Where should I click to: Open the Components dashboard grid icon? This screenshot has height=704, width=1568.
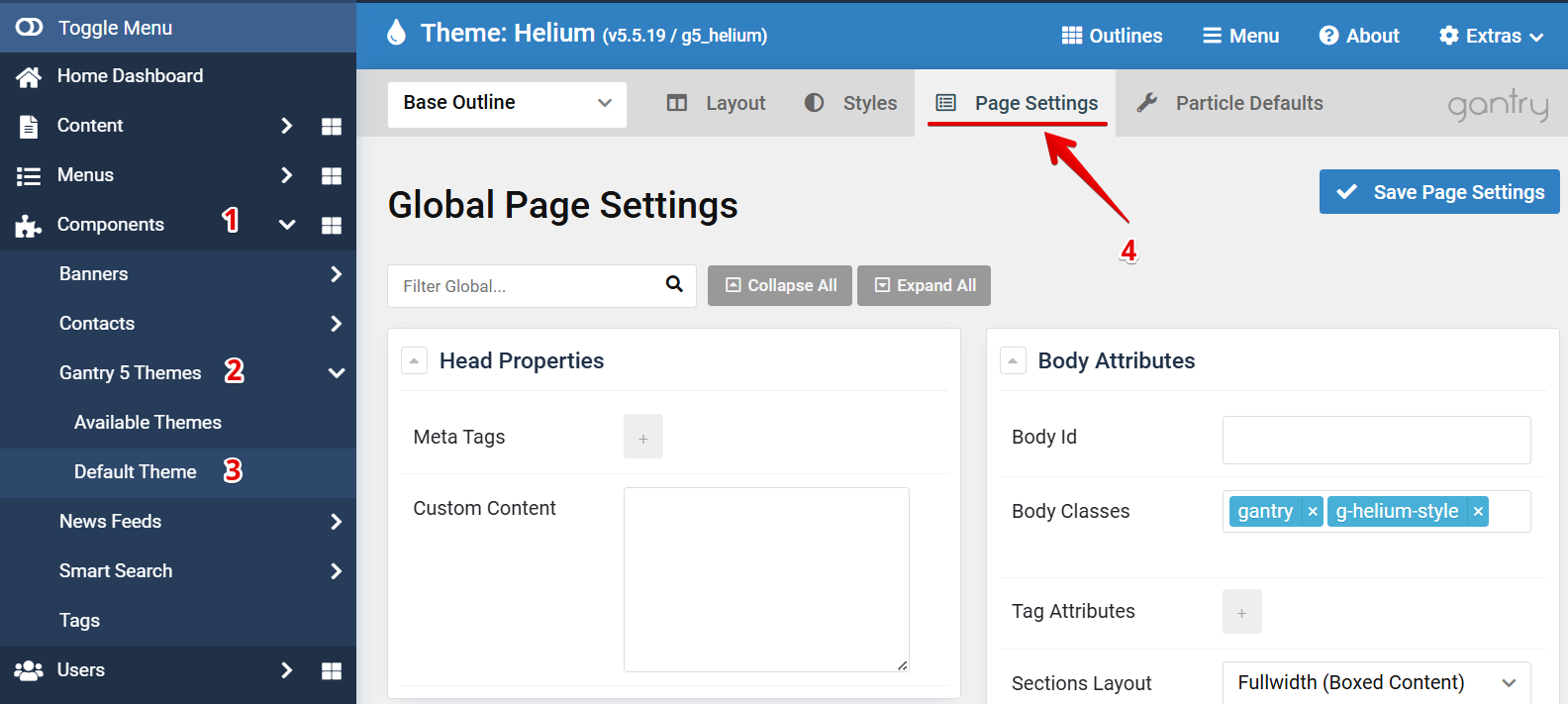pos(332,225)
